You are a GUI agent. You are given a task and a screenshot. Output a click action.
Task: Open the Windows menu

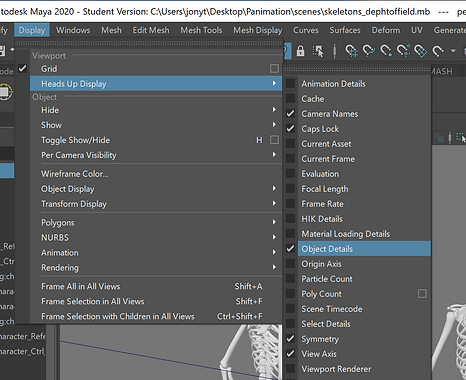(73, 30)
